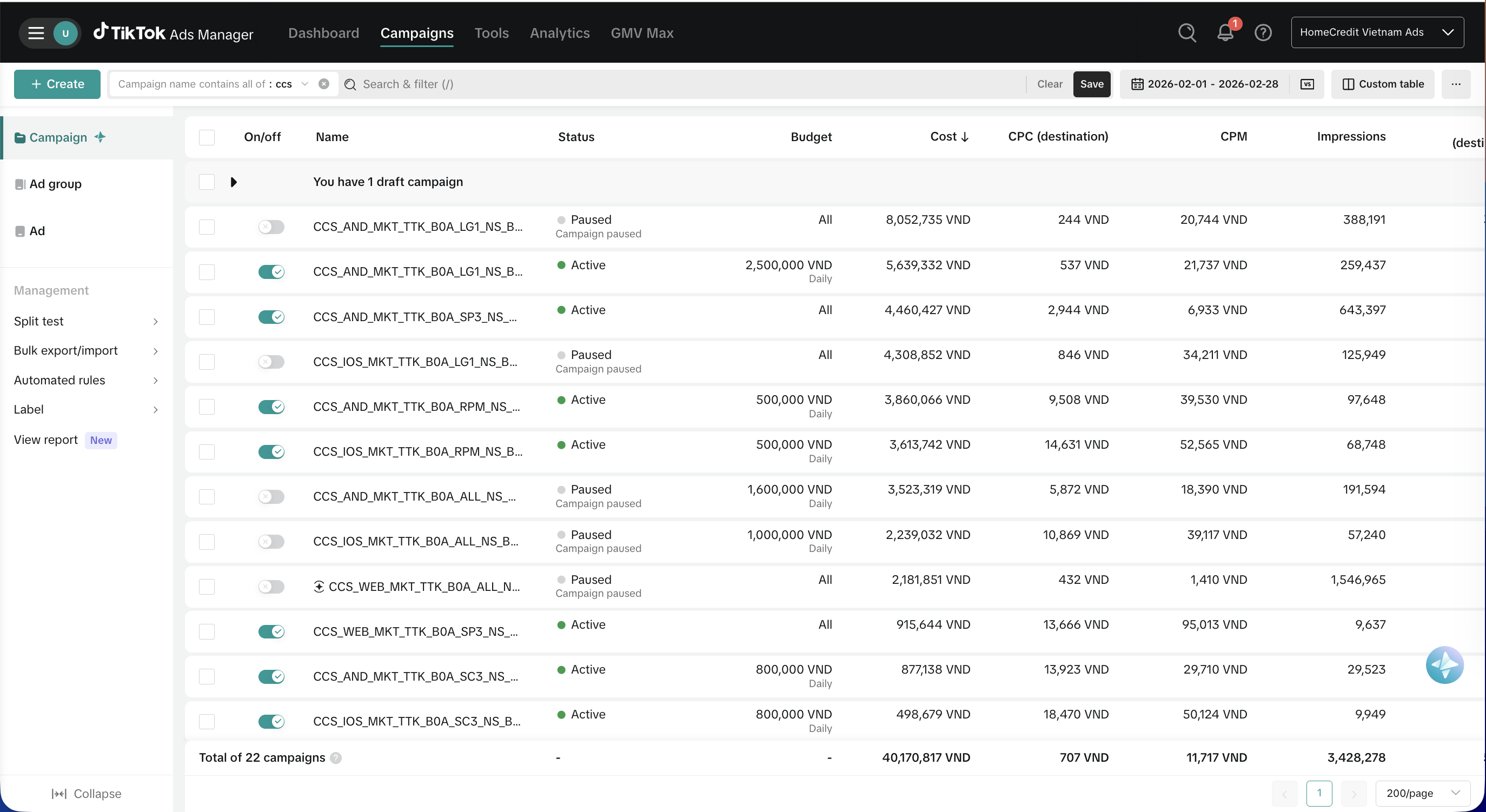Image resolution: width=1486 pixels, height=812 pixels.
Task: Select Ad group in the sidebar
Action: [x=55, y=184]
